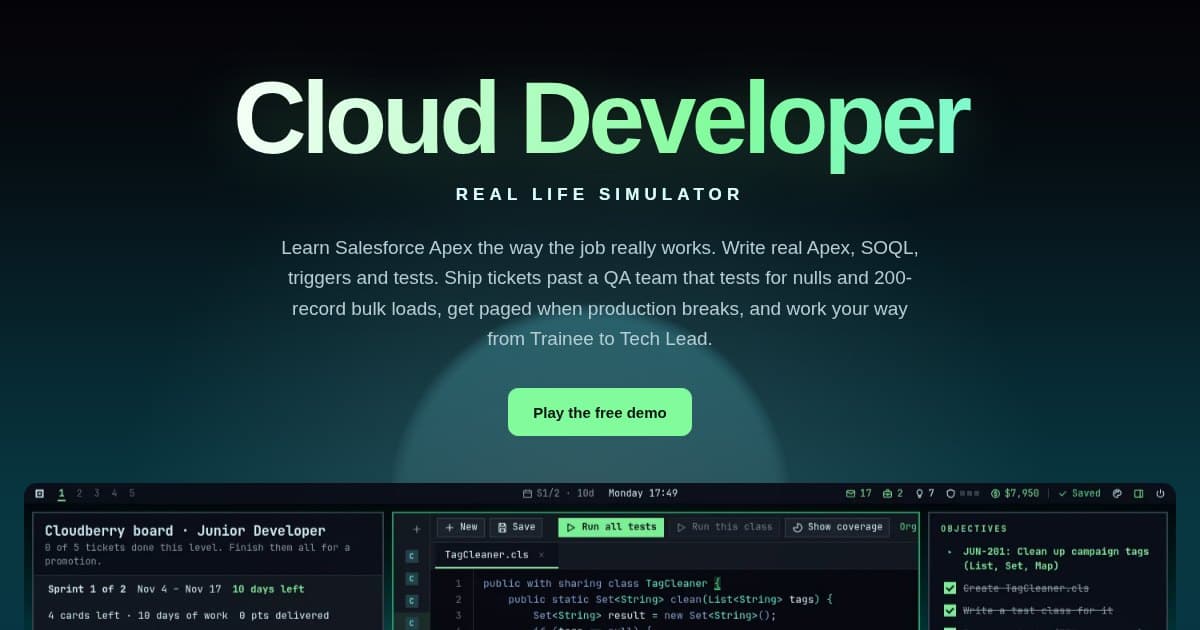Viewport: 1200px width, 630px height.
Task: Switch to workspace tab 3
Action: (x=96, y=493)
